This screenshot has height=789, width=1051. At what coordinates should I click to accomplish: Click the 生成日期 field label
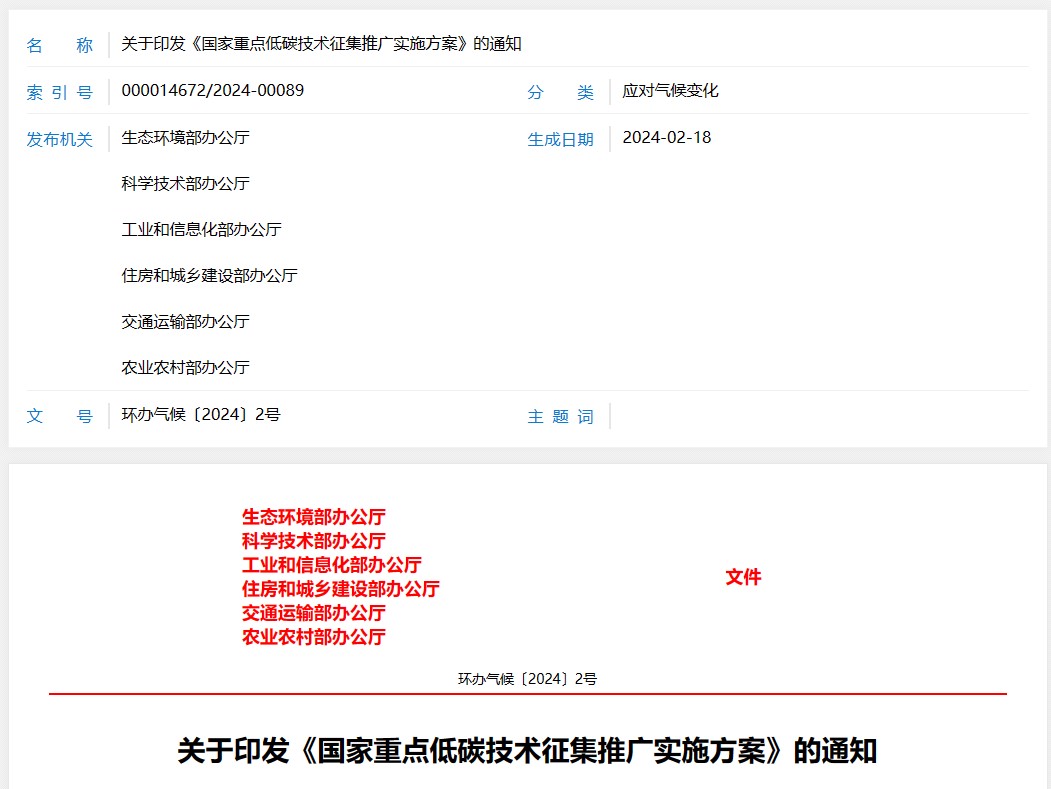click(x=560, y=139)
